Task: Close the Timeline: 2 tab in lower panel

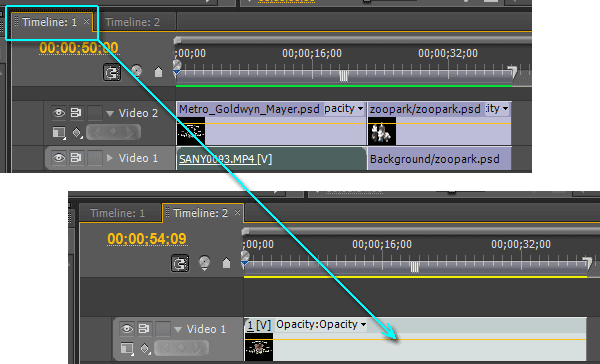Action: coord(237,212)
